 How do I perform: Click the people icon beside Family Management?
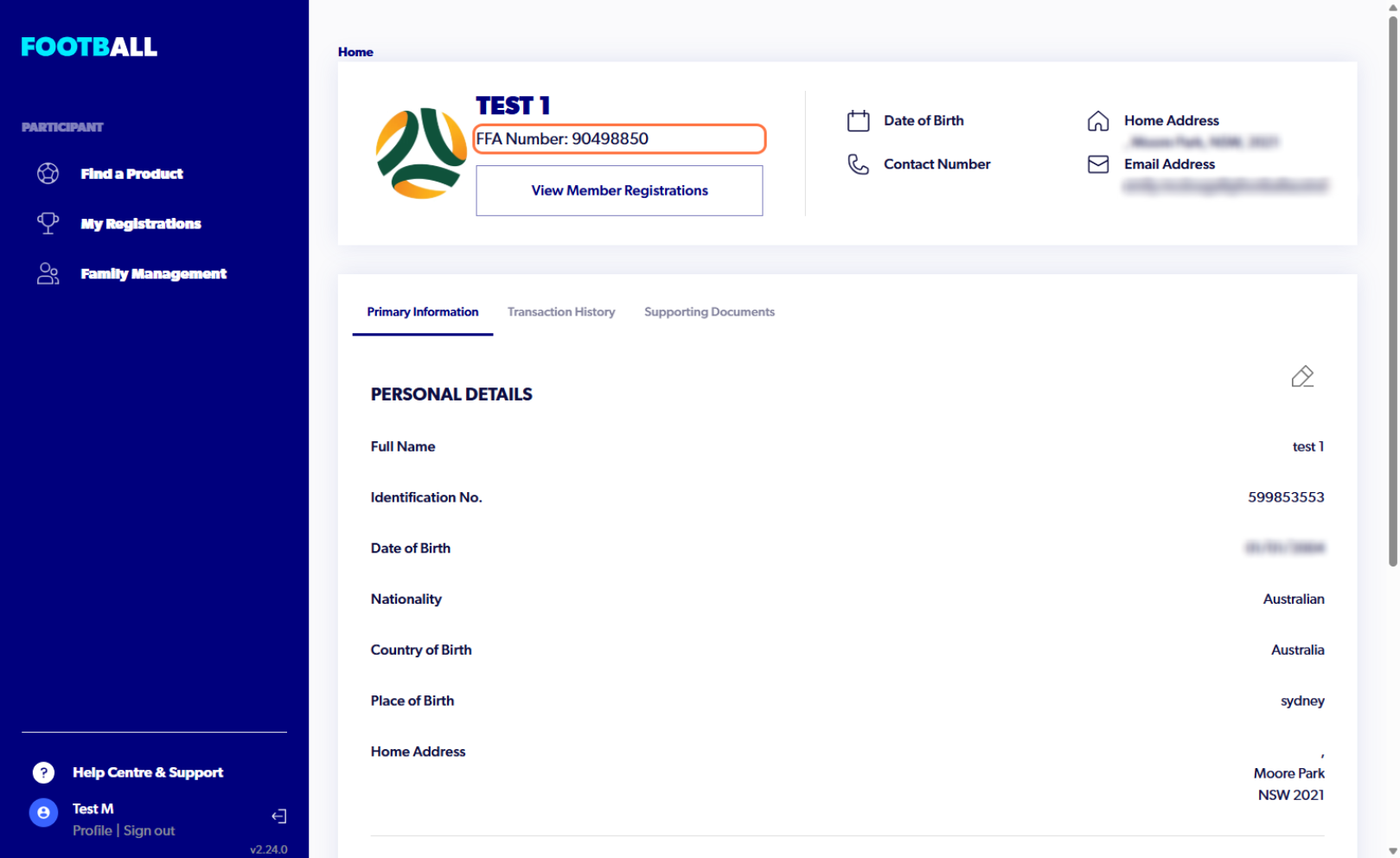[48, 273]
